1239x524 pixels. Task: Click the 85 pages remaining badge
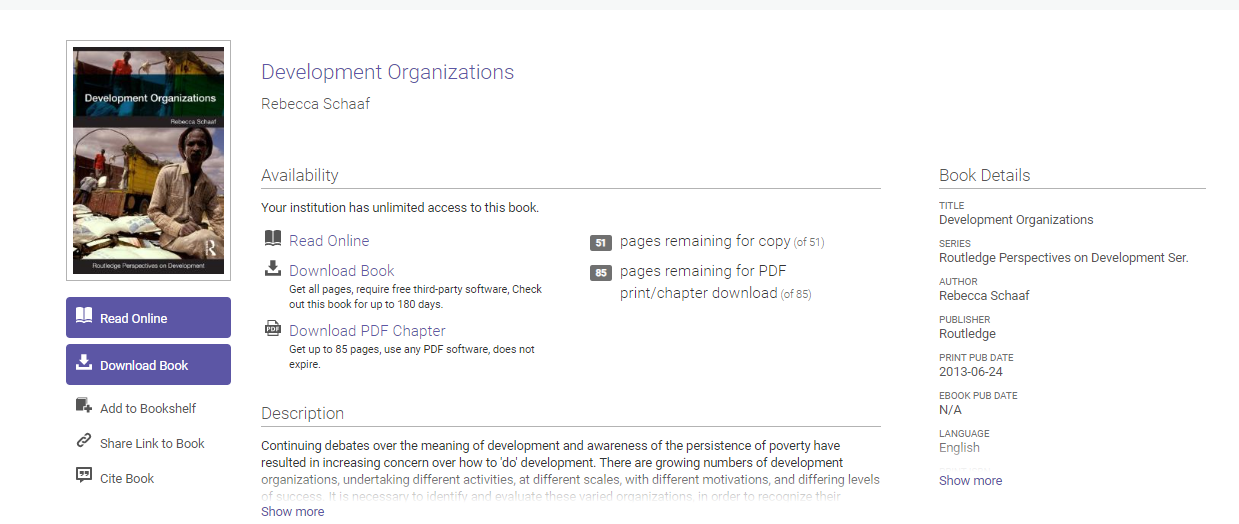pos(601,273)
